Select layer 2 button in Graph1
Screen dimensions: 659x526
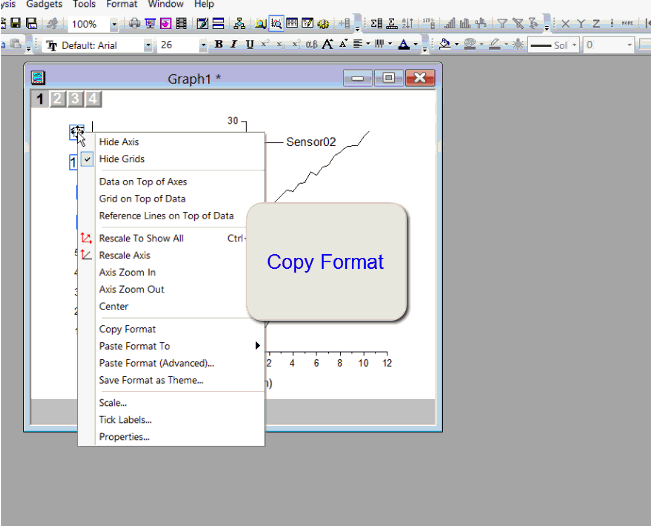tap(57, 99)
